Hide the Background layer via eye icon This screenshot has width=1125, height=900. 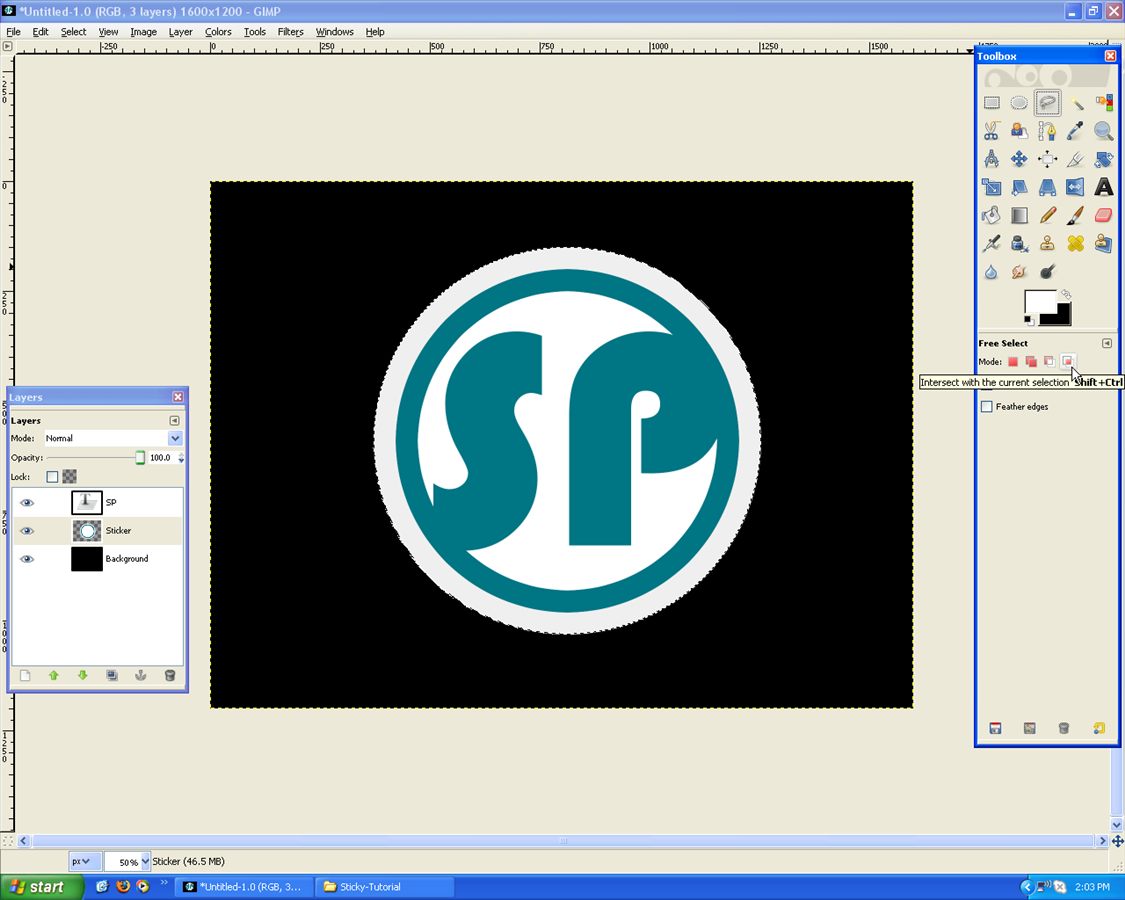(27, 558)
